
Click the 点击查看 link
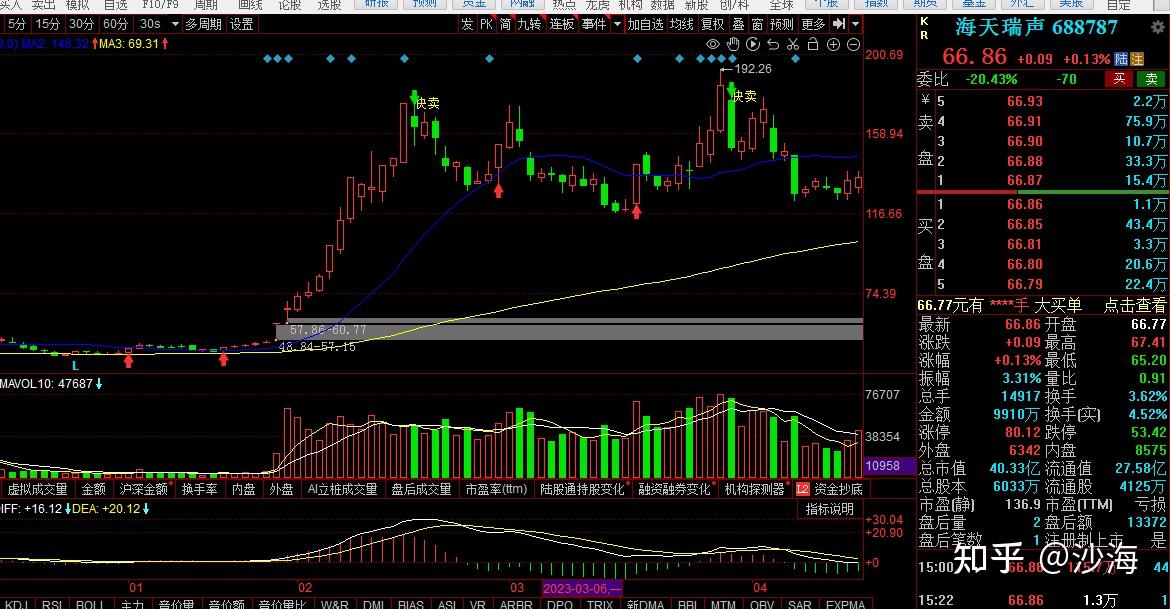coord(1134,305)
